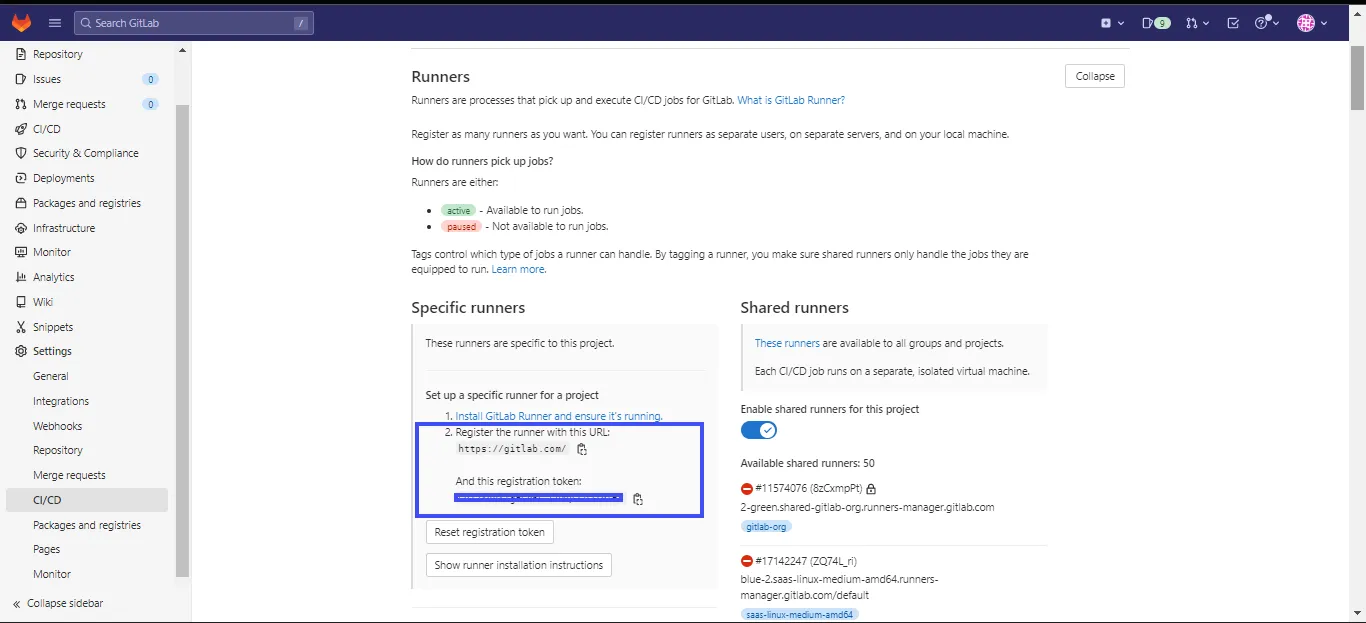
Task: Open the GitLab logo home link
Action: click(21, 22)
